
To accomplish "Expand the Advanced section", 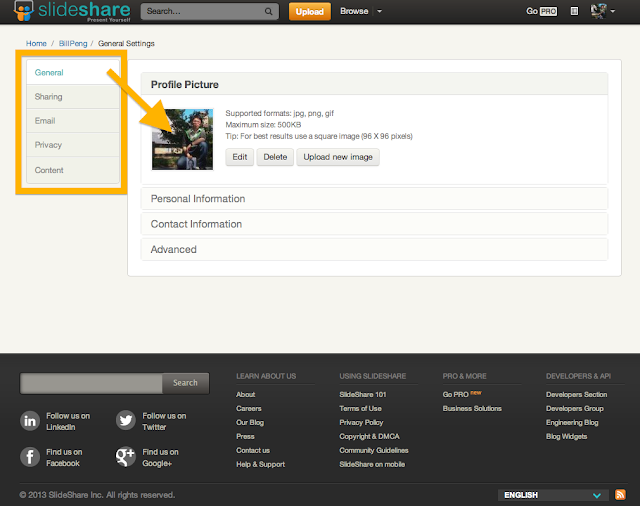I will (374, 249).
